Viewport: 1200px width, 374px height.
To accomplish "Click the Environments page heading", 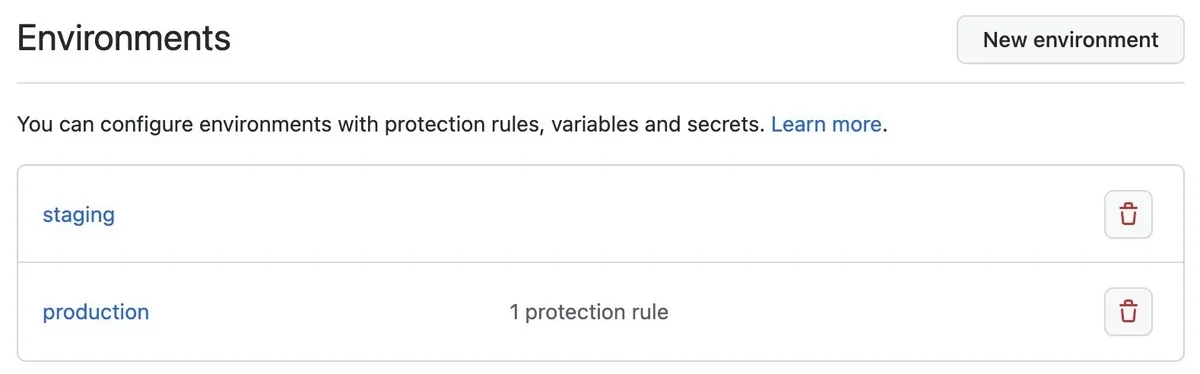I will click(124, 39).
